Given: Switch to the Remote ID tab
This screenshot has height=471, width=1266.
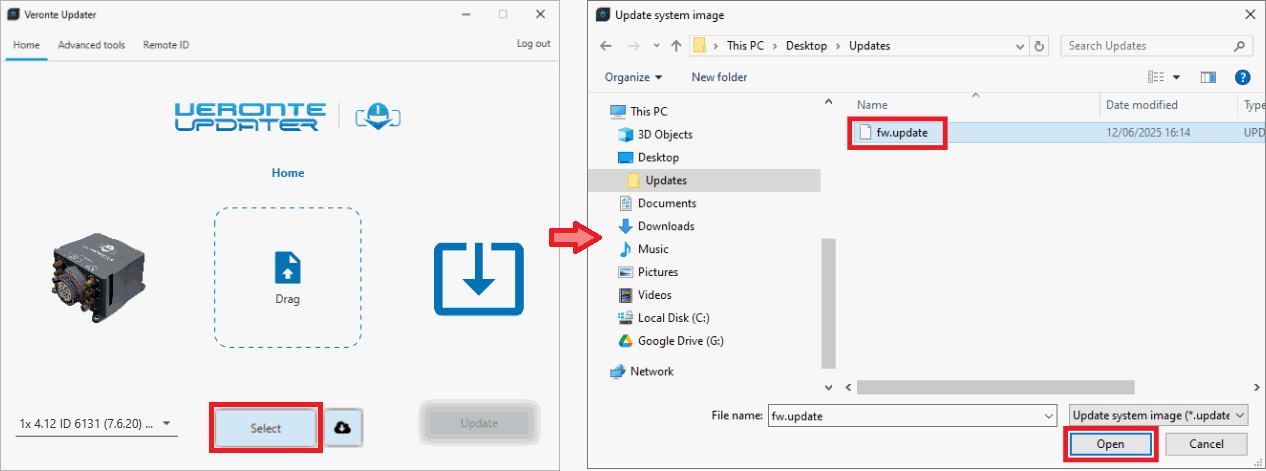Looking at the screenshot, I should [x=166, y=45].
